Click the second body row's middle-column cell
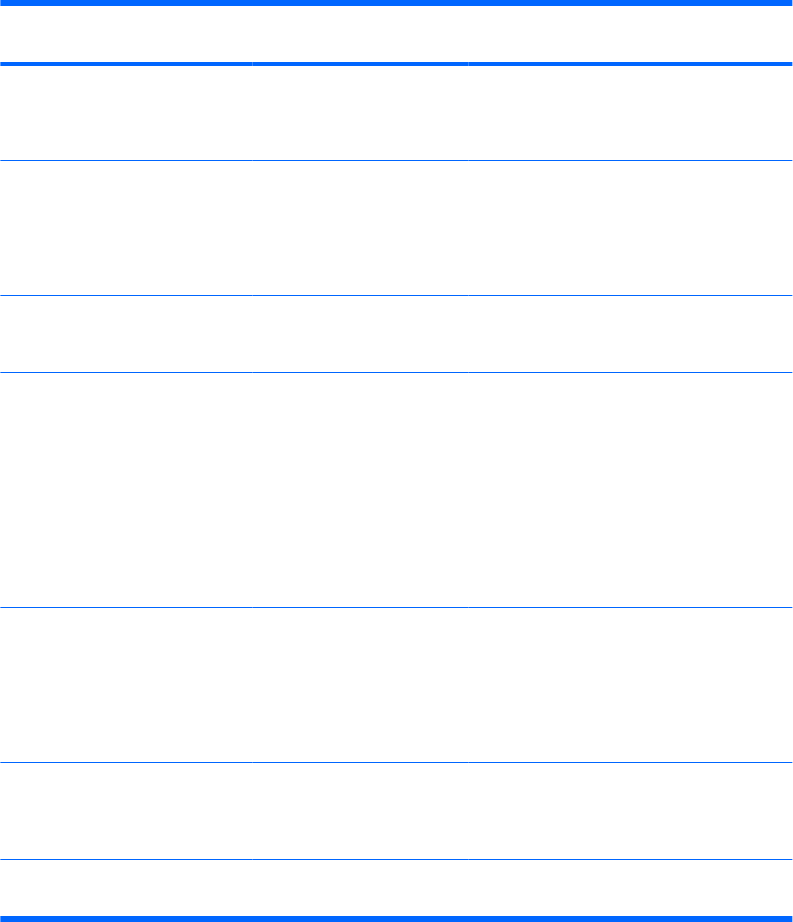Viewport: 793px width, 922px height. pos(360,228)
